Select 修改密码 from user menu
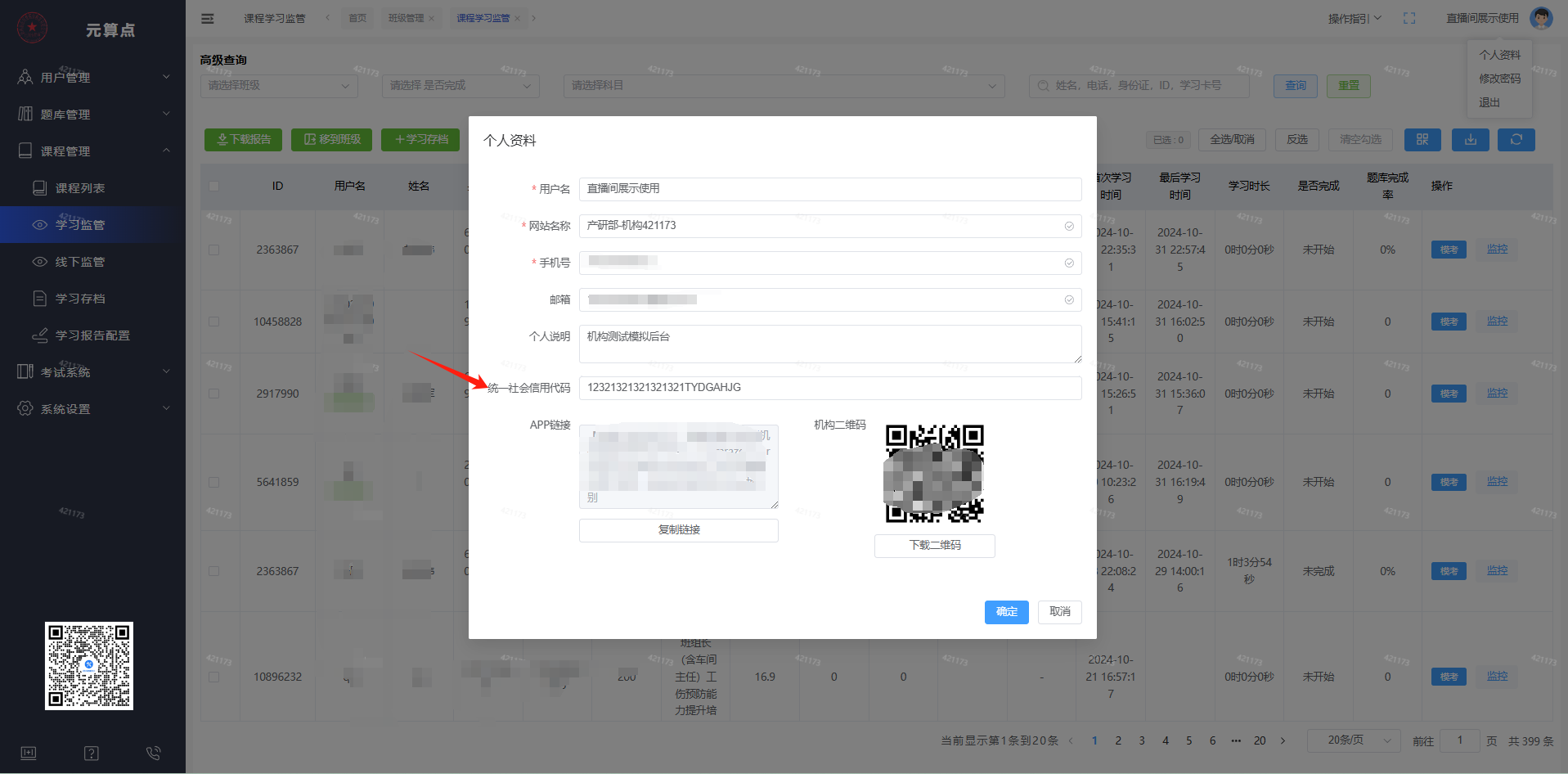This screenshot has width=1568, height=774. click(1499, 79)
